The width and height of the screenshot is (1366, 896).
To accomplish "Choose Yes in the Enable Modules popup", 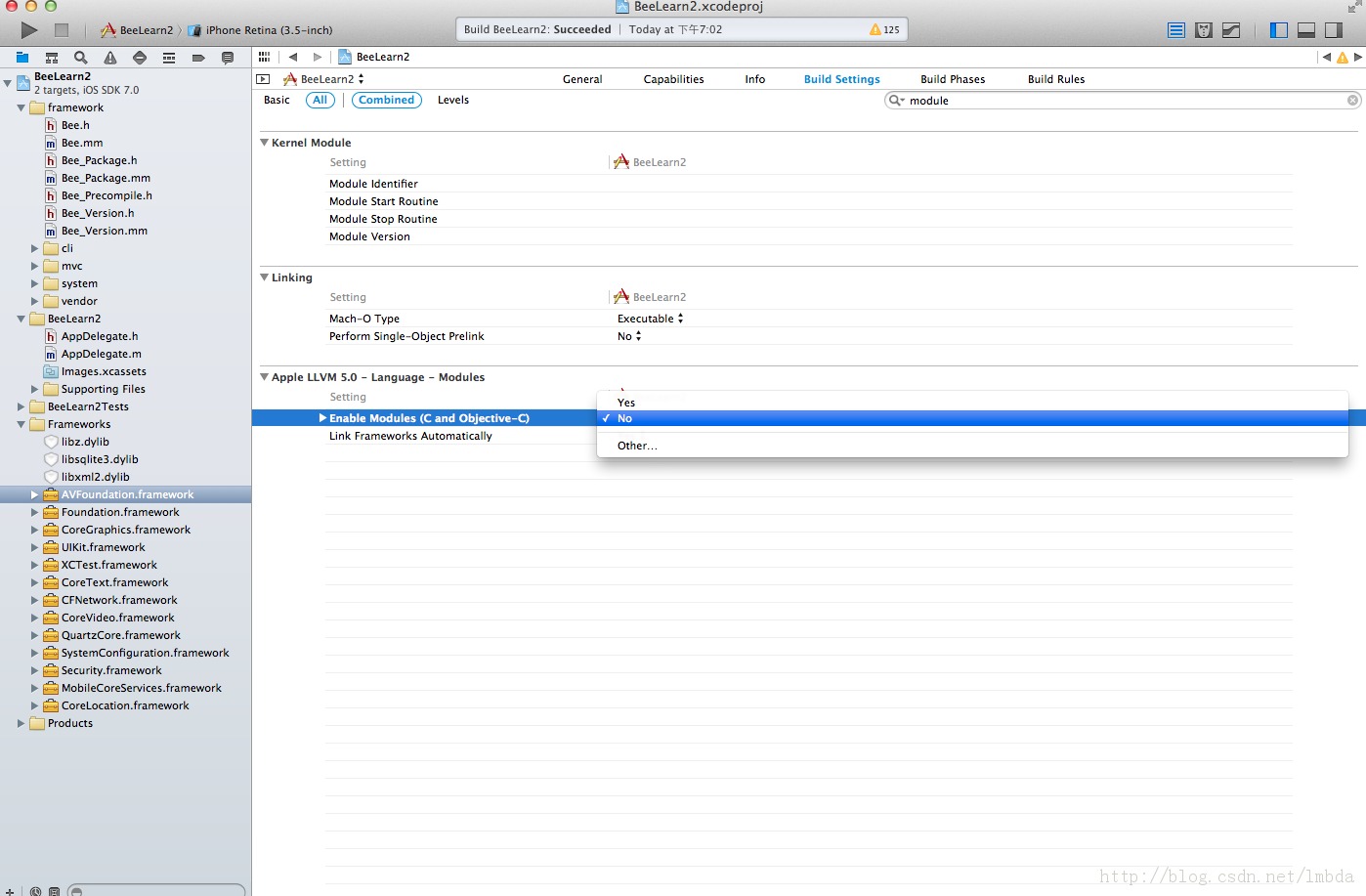I will (972, 403).
